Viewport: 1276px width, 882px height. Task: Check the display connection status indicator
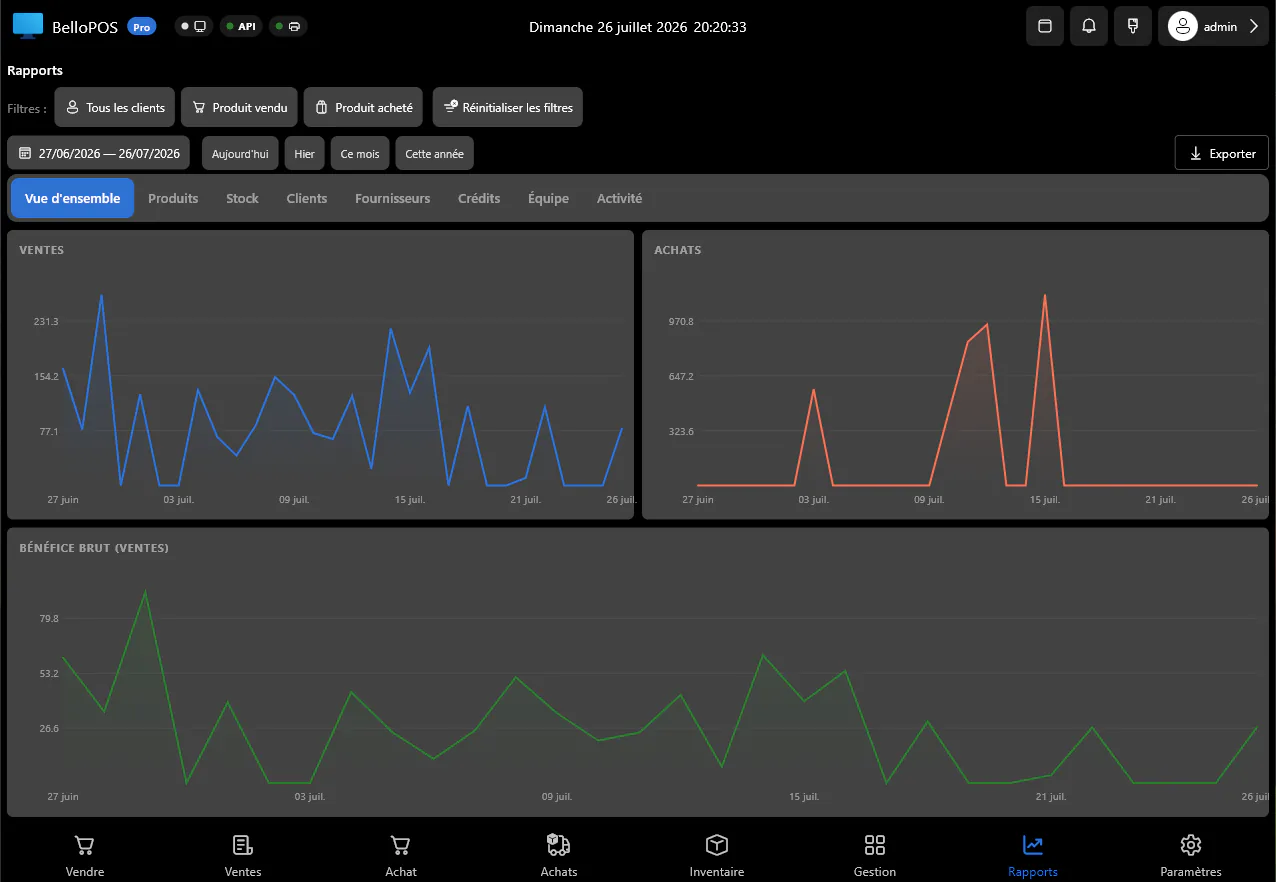[194, 26]
